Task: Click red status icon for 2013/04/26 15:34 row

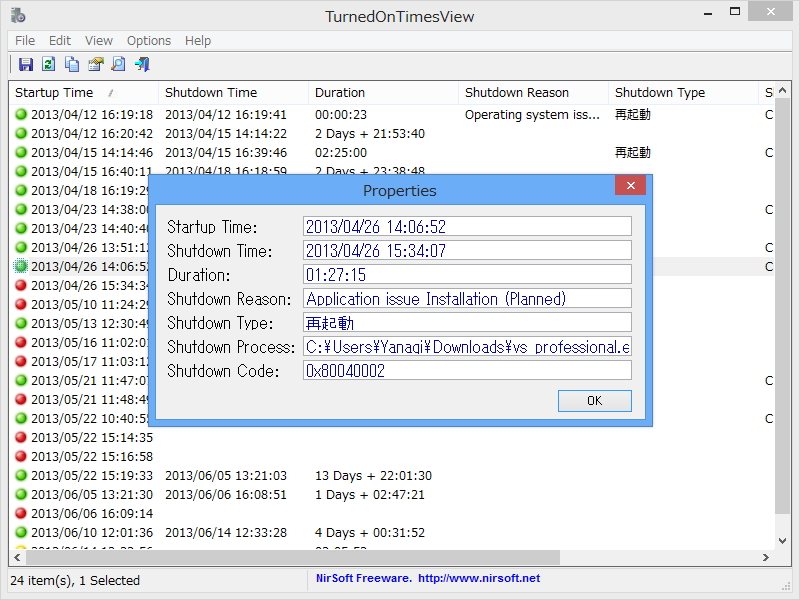Action: pos(21,285)
